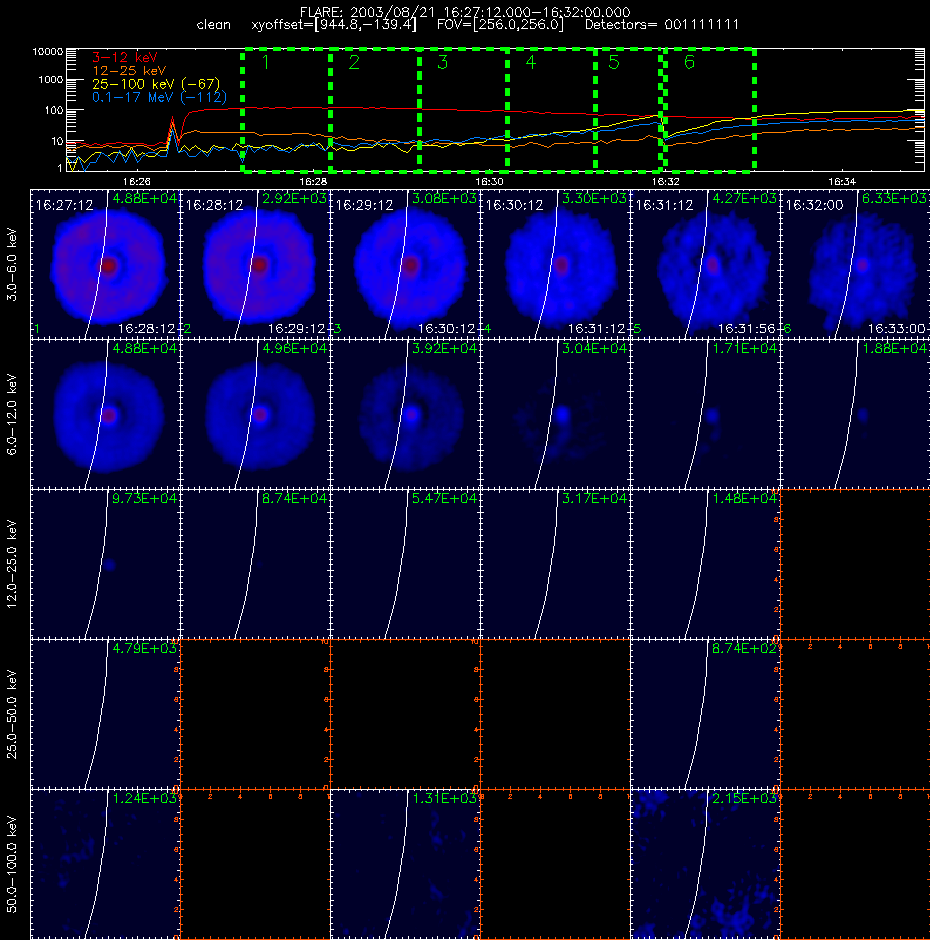
Task: Open the 12-25 keV panel labeled 8.74E+04
Action: [x=255, y=564]
